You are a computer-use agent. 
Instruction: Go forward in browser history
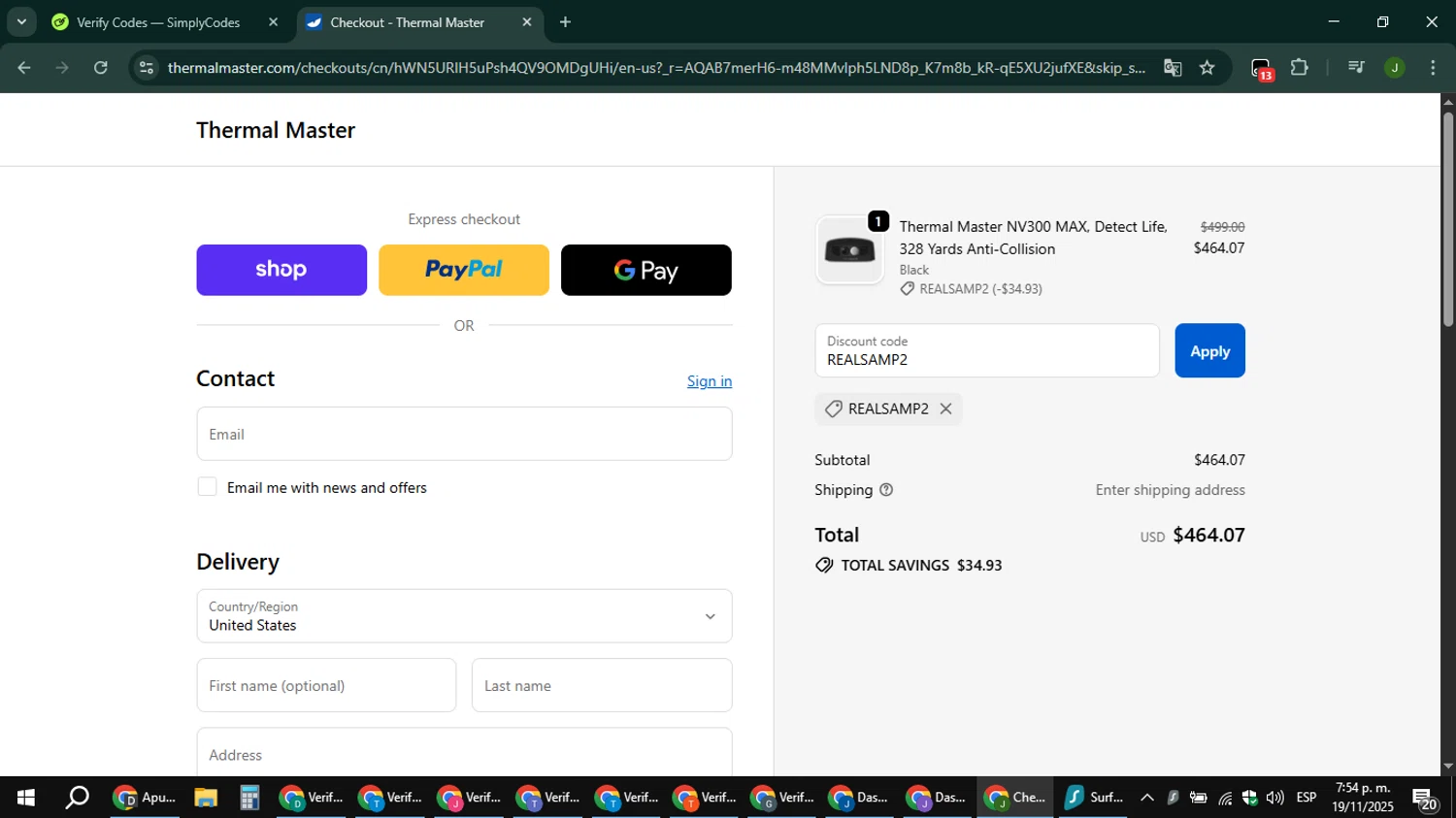point(62,68)
